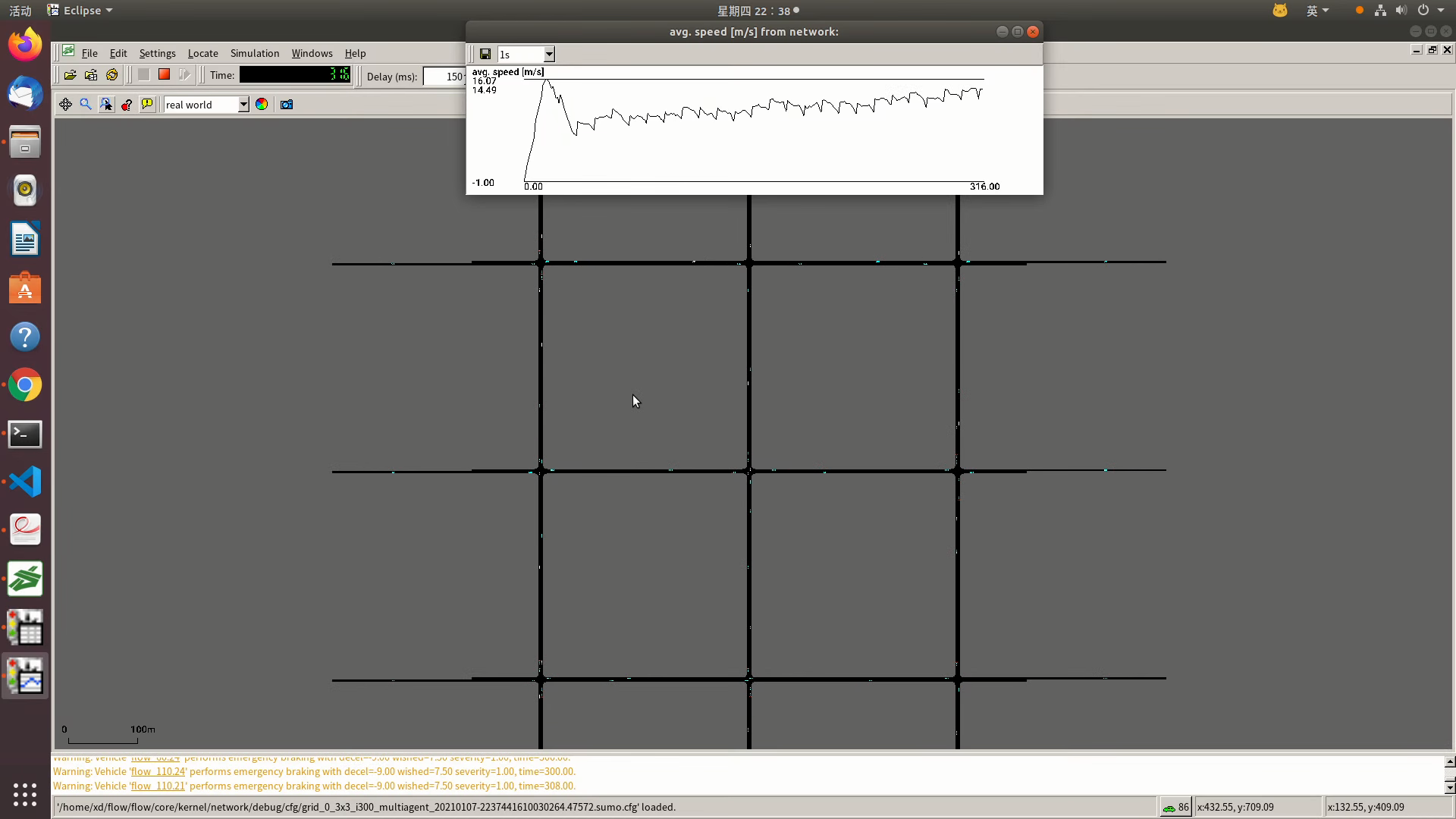Open the SUMO green icon in dock
Viewport: 1456px width, 819px height.
click(x=25, y=579)
